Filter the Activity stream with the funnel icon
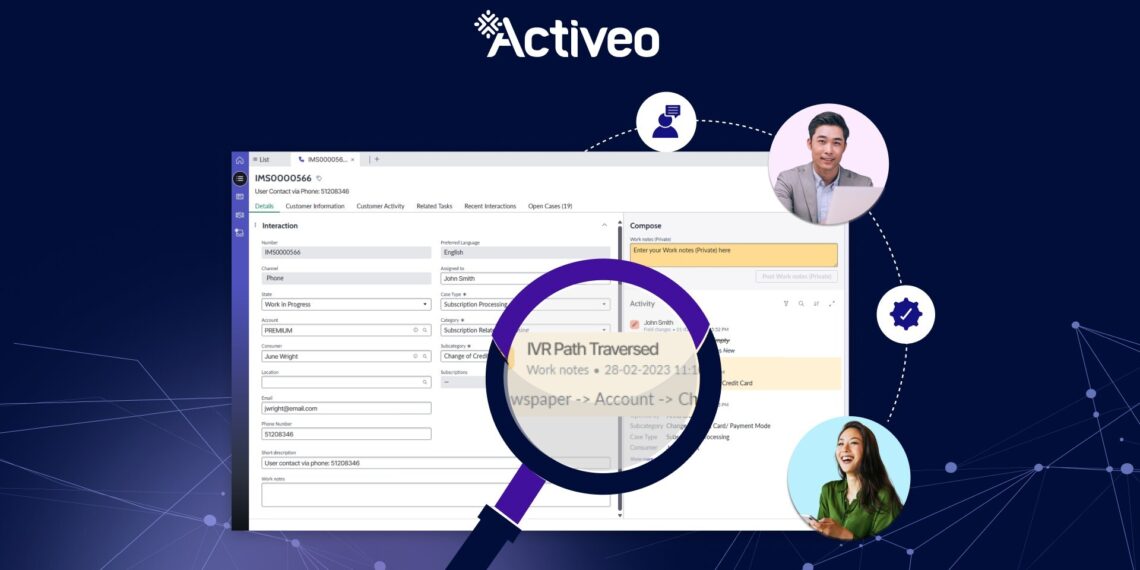The width and height of the screenshot is (1140, 570). click(x=786, y=304)
